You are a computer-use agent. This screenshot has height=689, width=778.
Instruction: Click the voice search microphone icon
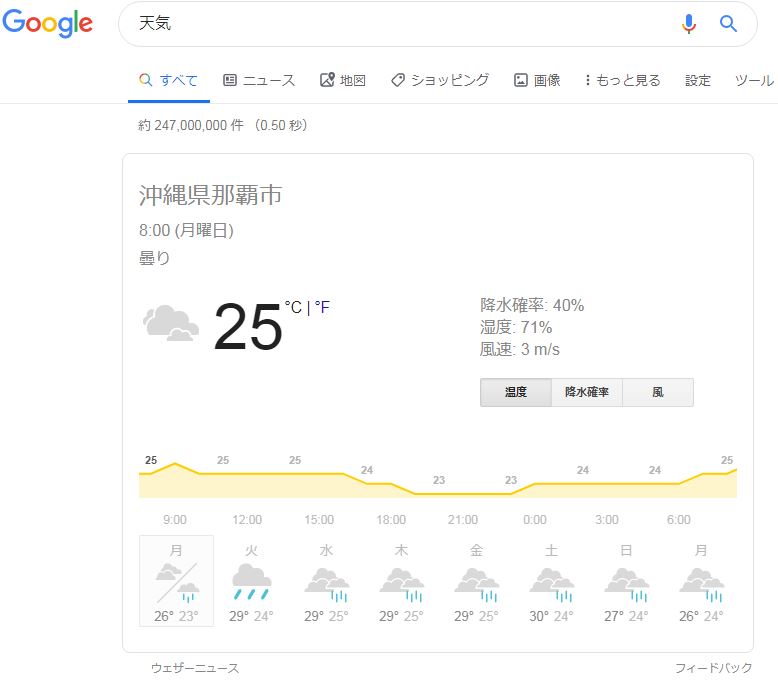(x=688, y=24)
